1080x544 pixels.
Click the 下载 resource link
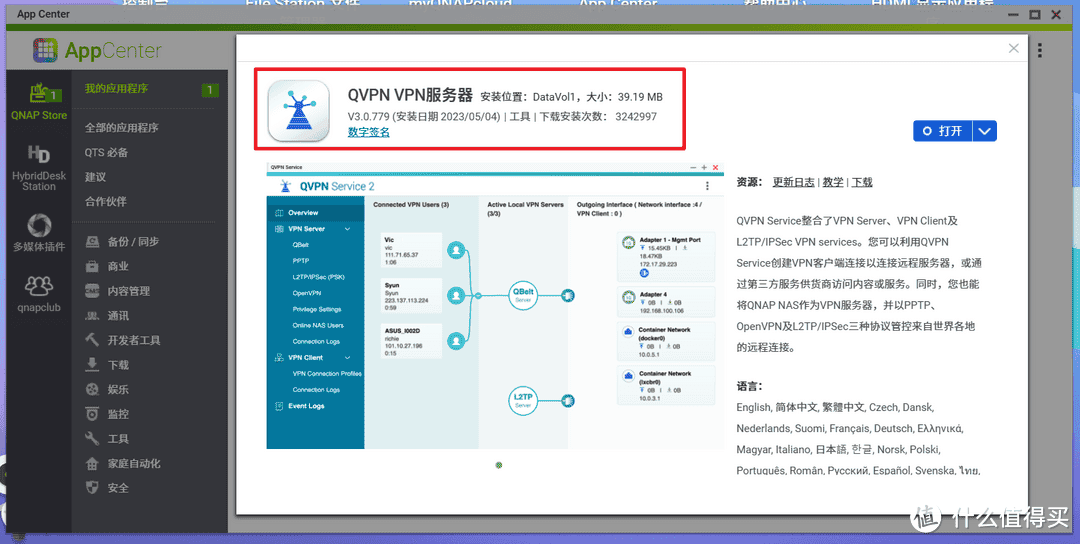(x=862, y=182)
